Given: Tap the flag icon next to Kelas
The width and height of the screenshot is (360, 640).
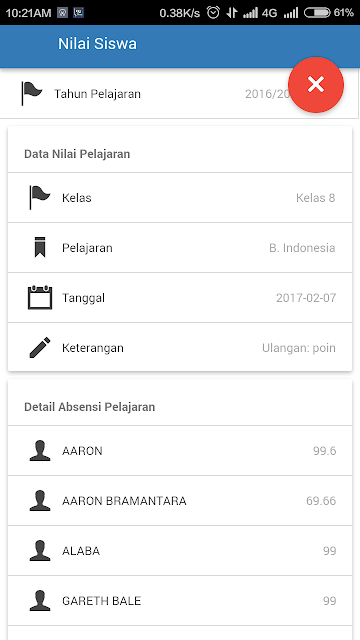Looking at the screenshot, I should point(40,198).
